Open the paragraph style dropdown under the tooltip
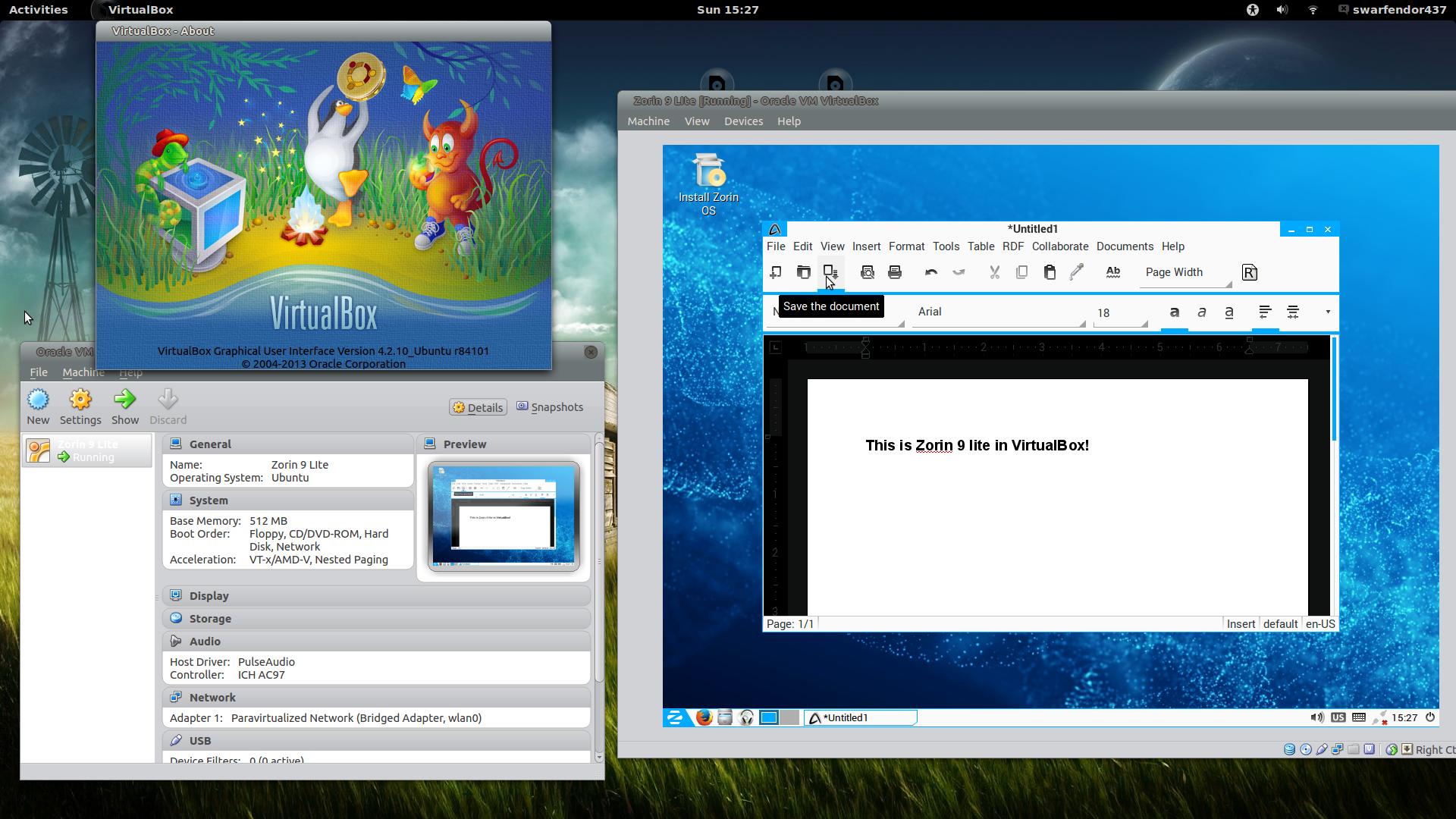This screenshot has width=1456, height=819. (x=836, y=312)
